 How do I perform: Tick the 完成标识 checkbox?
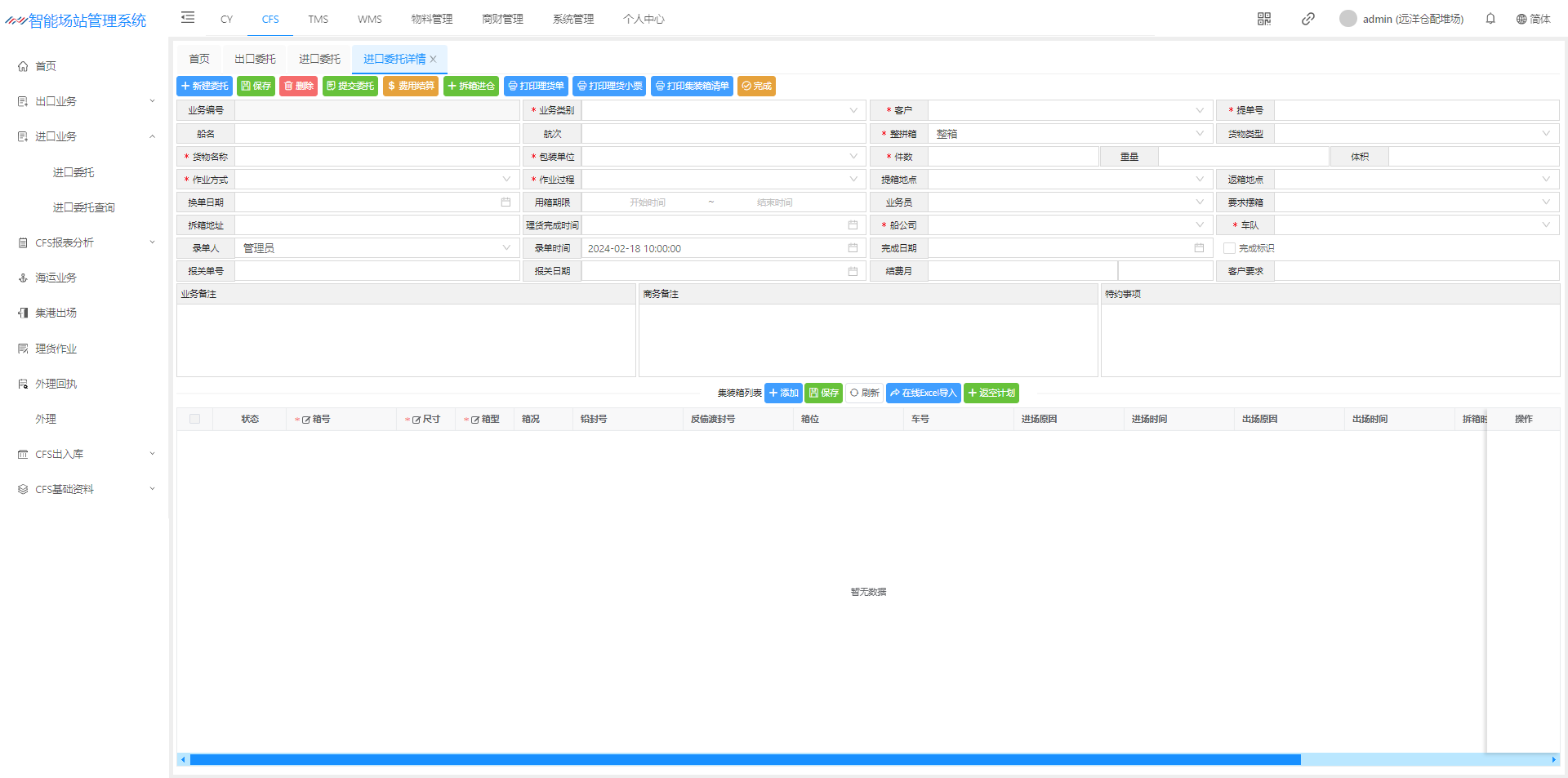coord(1229,248)
